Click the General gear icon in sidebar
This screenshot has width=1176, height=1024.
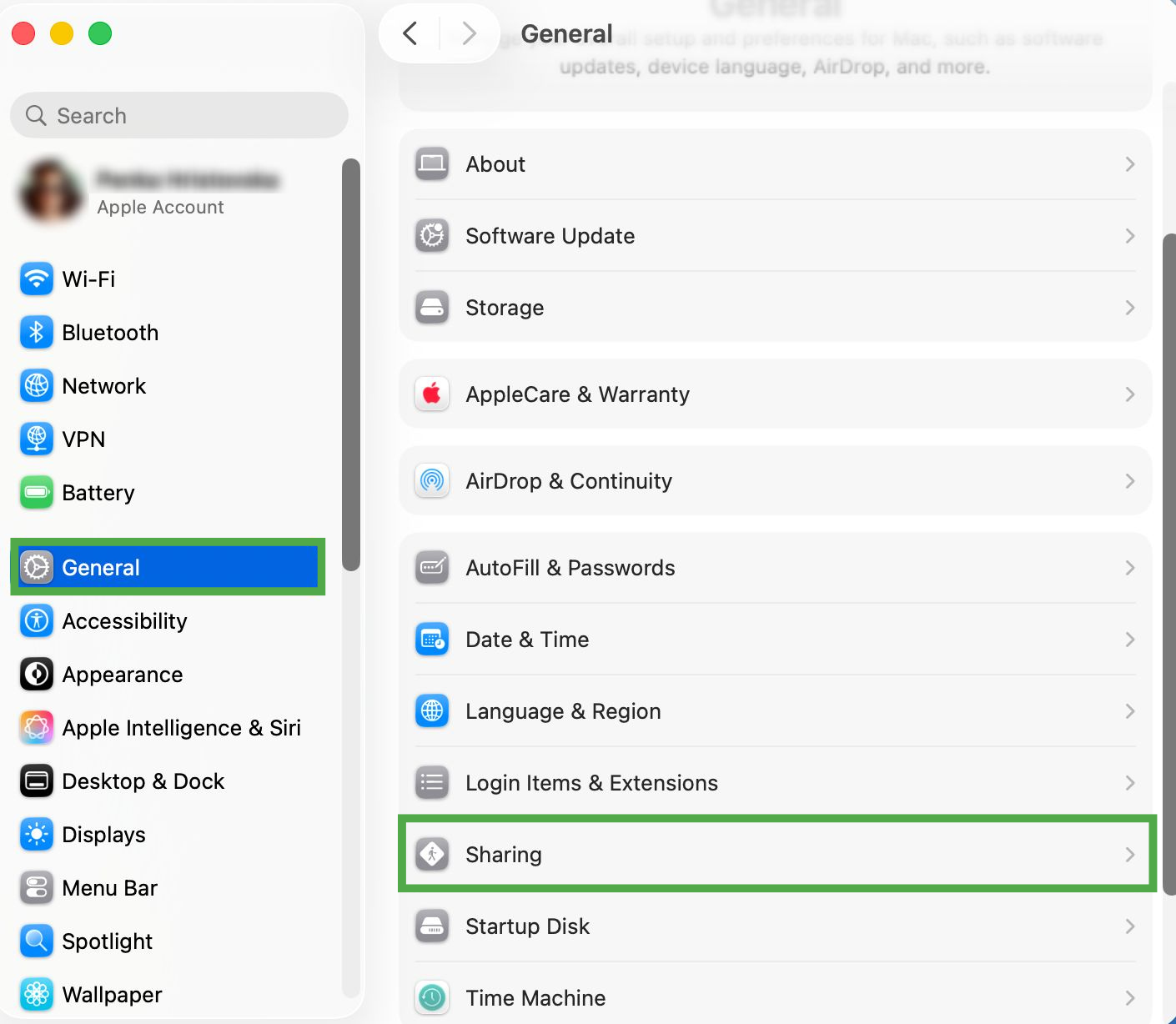coord(37,568)
